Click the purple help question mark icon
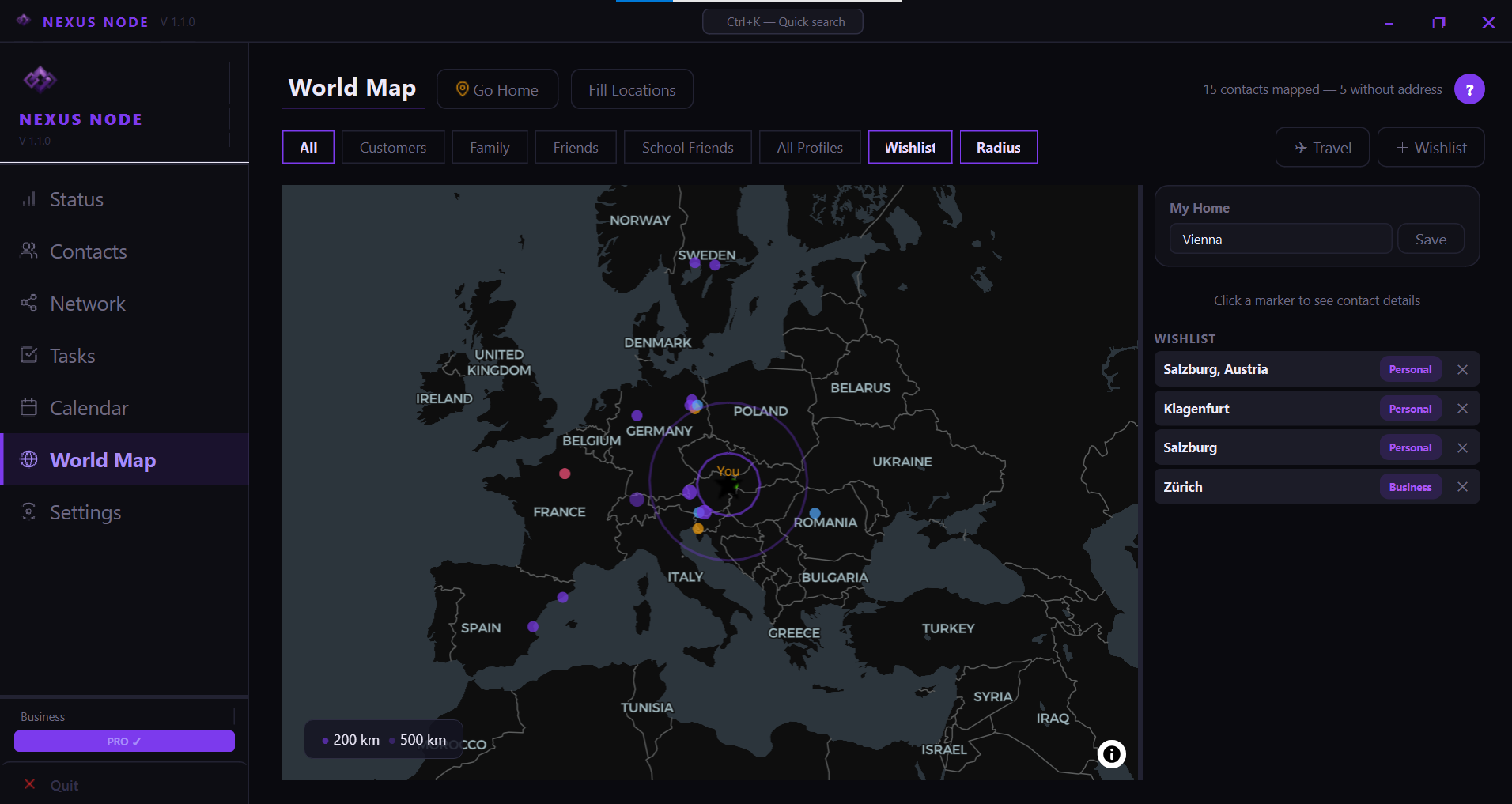1512x804 pixels. tap(1469, 89)
